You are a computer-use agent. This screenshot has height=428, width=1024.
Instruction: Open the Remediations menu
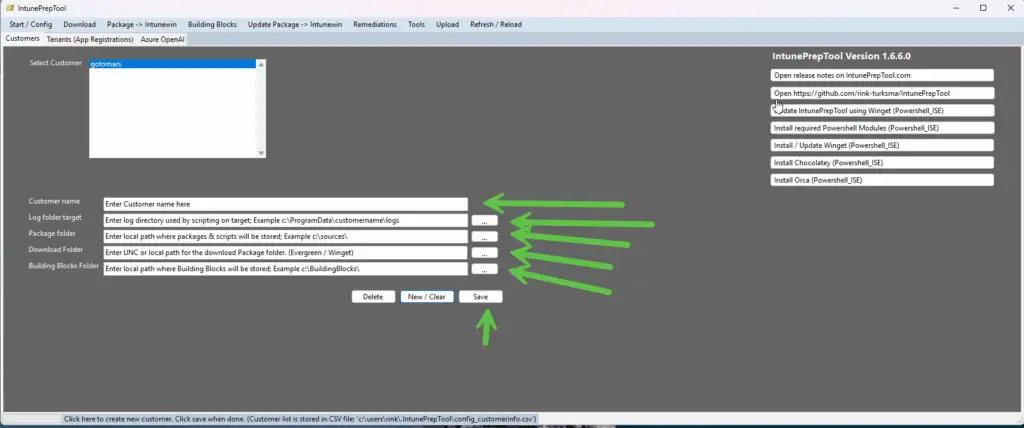tap(375, 24)
